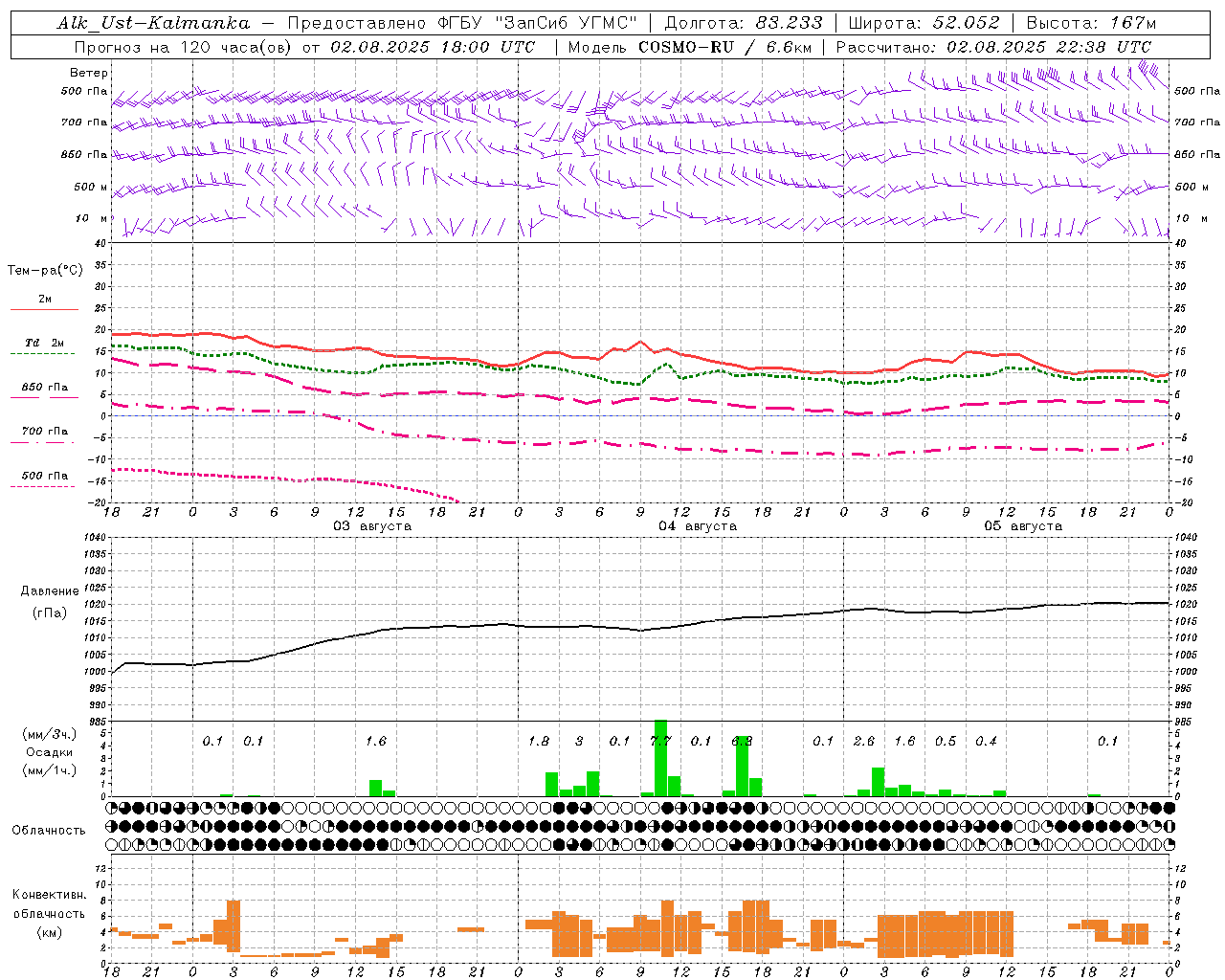Click the Модель COSMO-RU / 6.6км label
1225x980 pixels.
point(690,46)
